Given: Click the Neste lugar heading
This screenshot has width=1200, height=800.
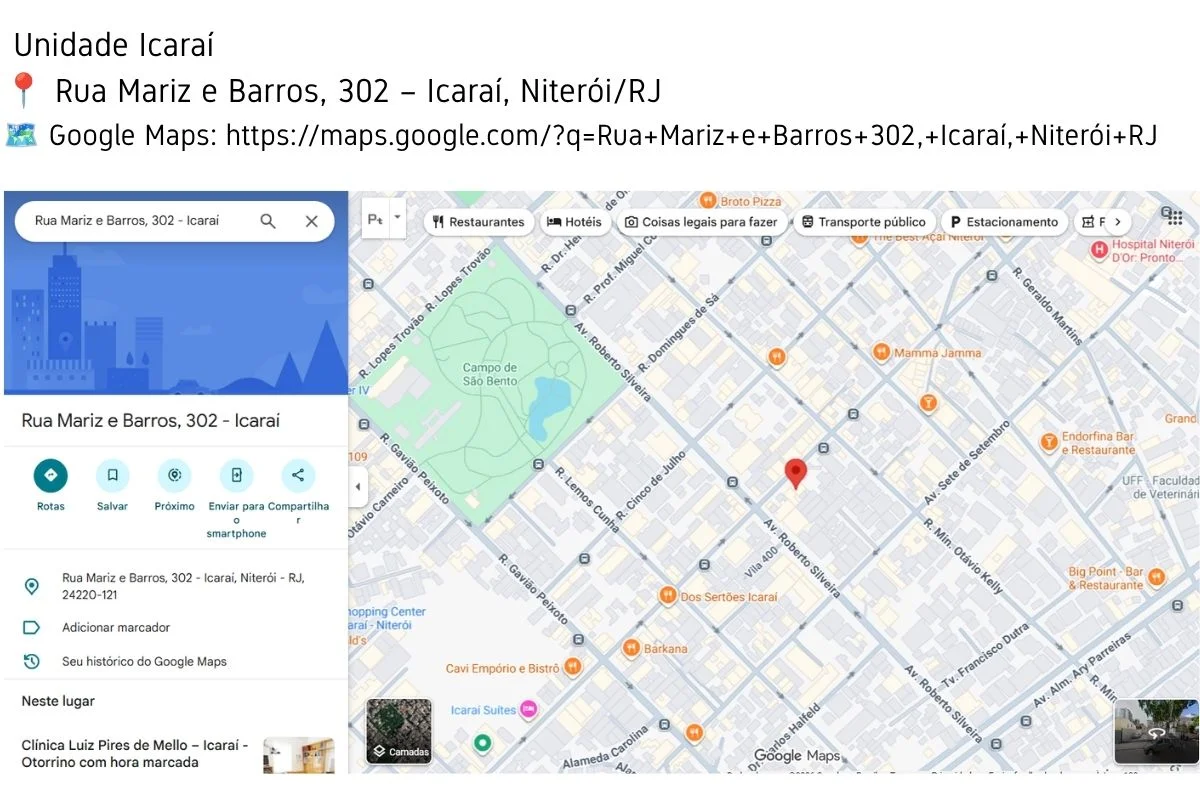Looking at the screenshot, I should tap(58, 701).
